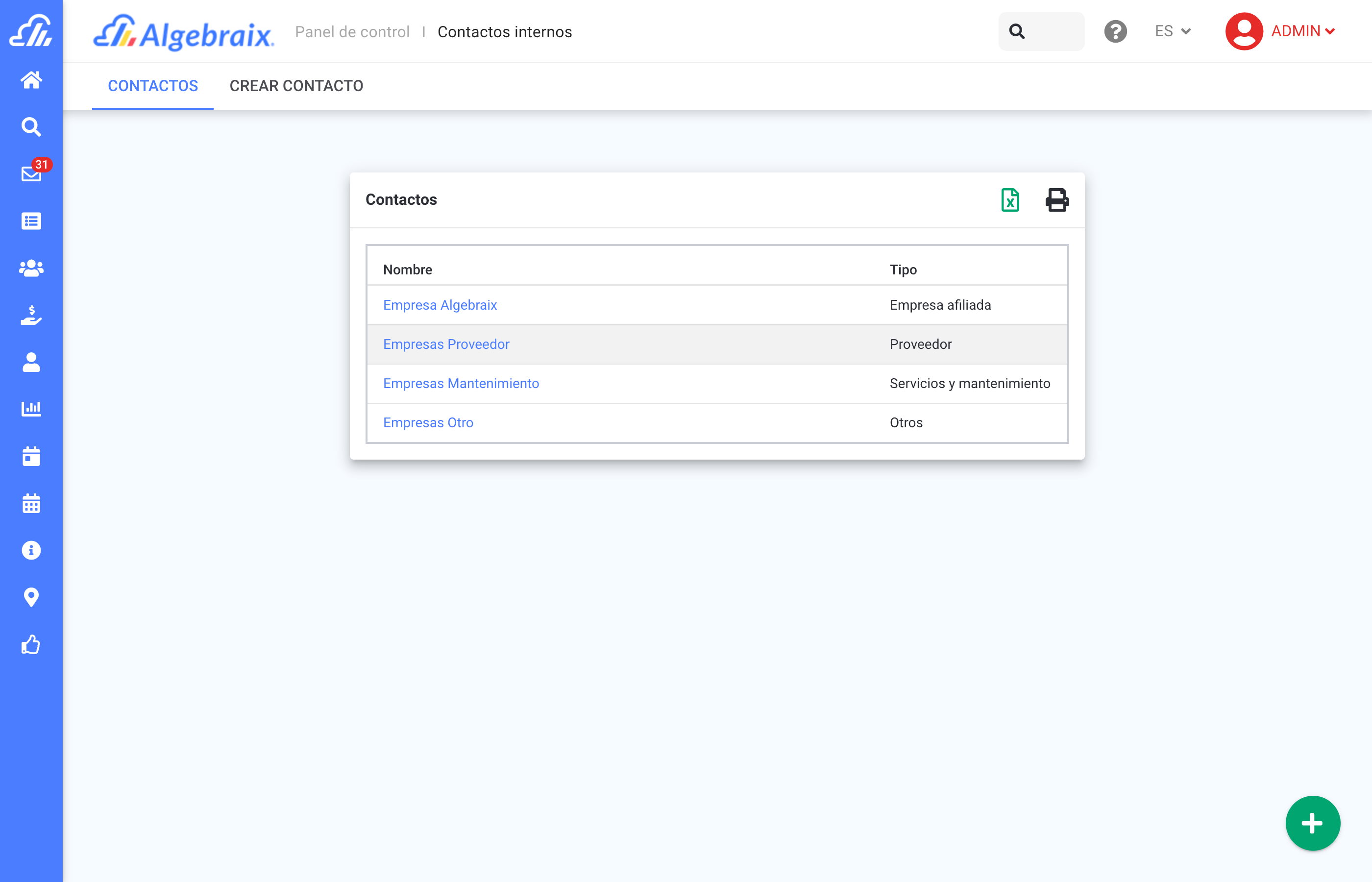Open the mail inbox with 31 badge
Screen dimensions: 1372x882
tap(31, 173)
